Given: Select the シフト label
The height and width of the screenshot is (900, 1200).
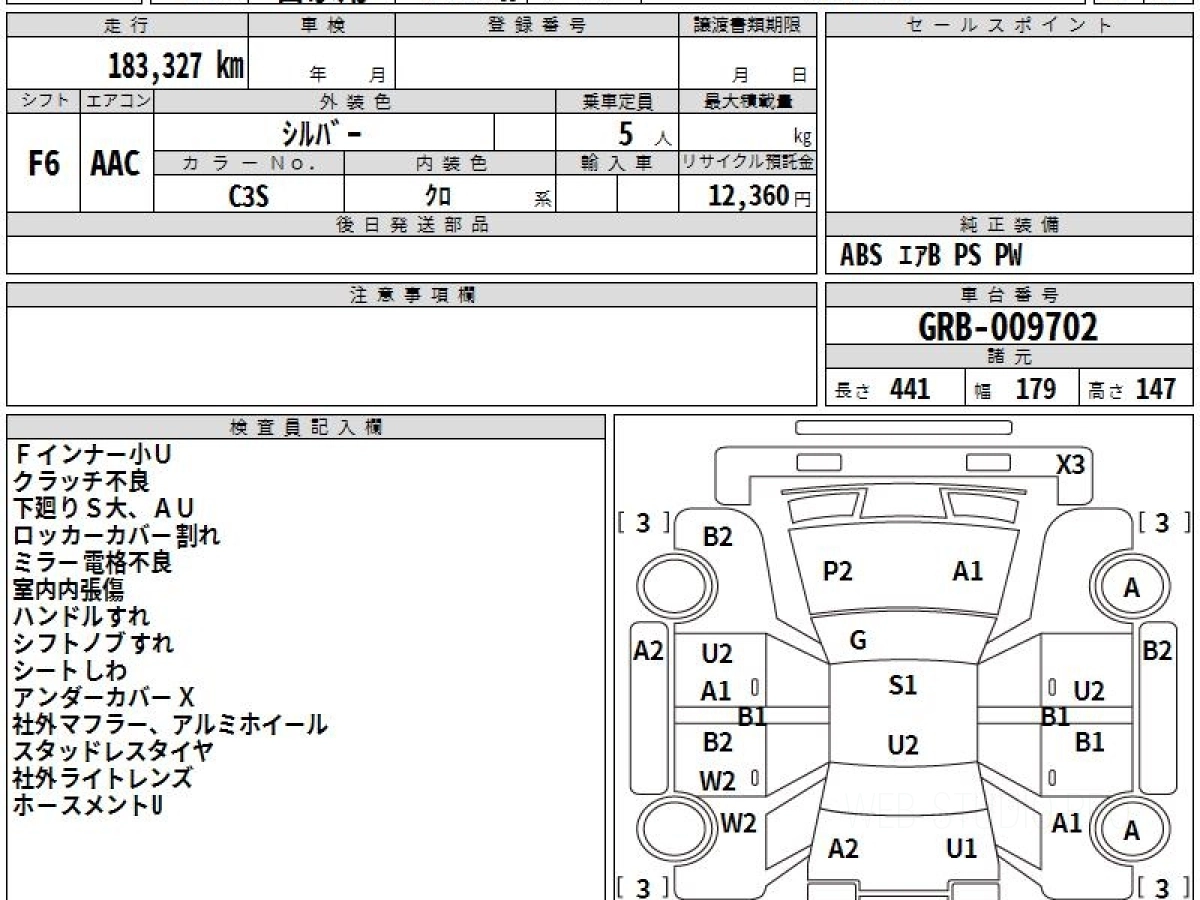Looking at the screenshot, I should (x=43, y=101).
